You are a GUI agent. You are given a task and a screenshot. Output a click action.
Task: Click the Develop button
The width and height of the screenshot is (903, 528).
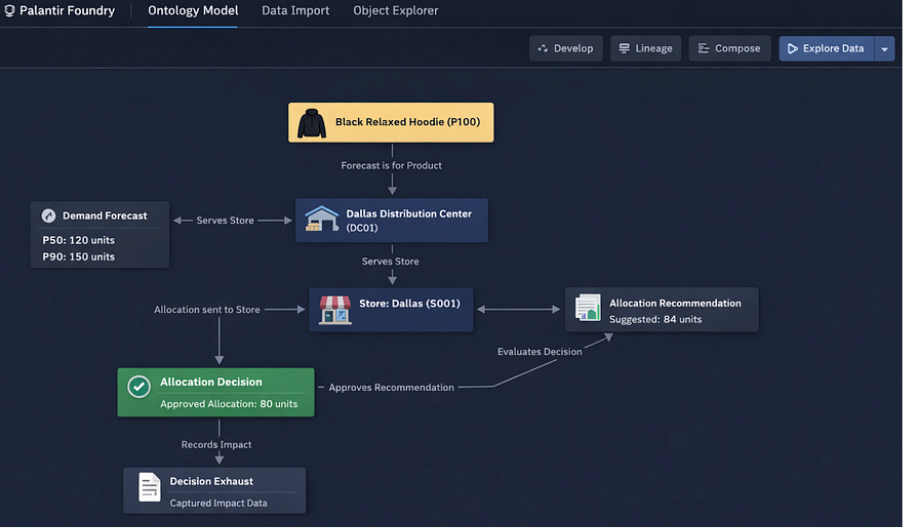[565, 49]
